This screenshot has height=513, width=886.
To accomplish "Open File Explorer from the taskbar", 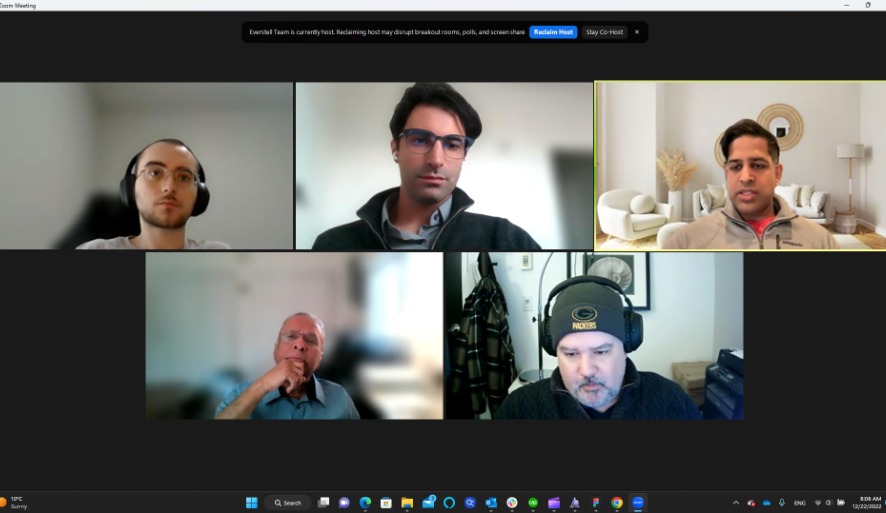I will click(x=407, y=502).
